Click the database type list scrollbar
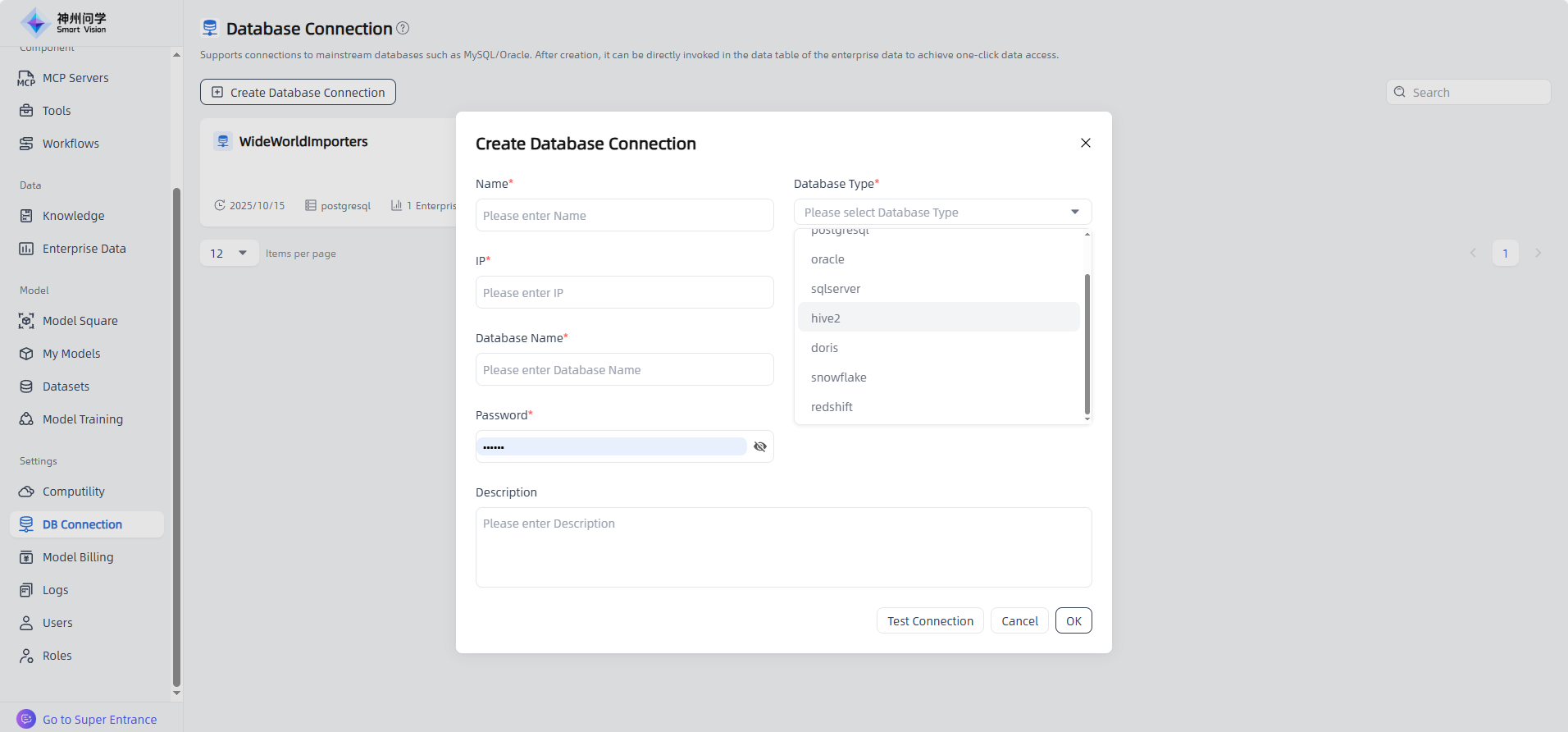Image resolution: width=1568 pixels, height=732 pixels. pyautogui.click(x=1087, y=343)
